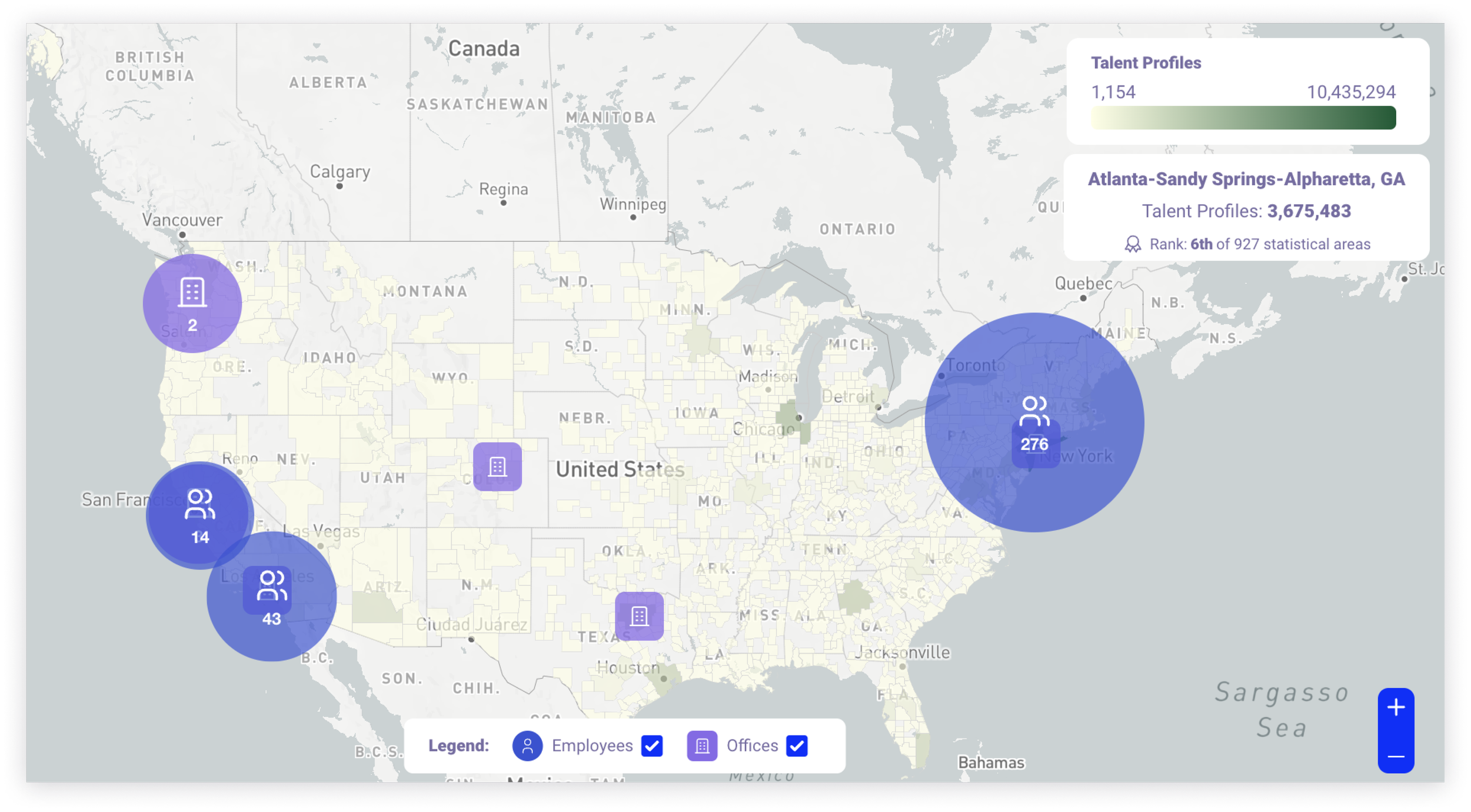Click the rank ribbon badge icon
The image size is (1471, 812).
click(x=1132, y=244)
